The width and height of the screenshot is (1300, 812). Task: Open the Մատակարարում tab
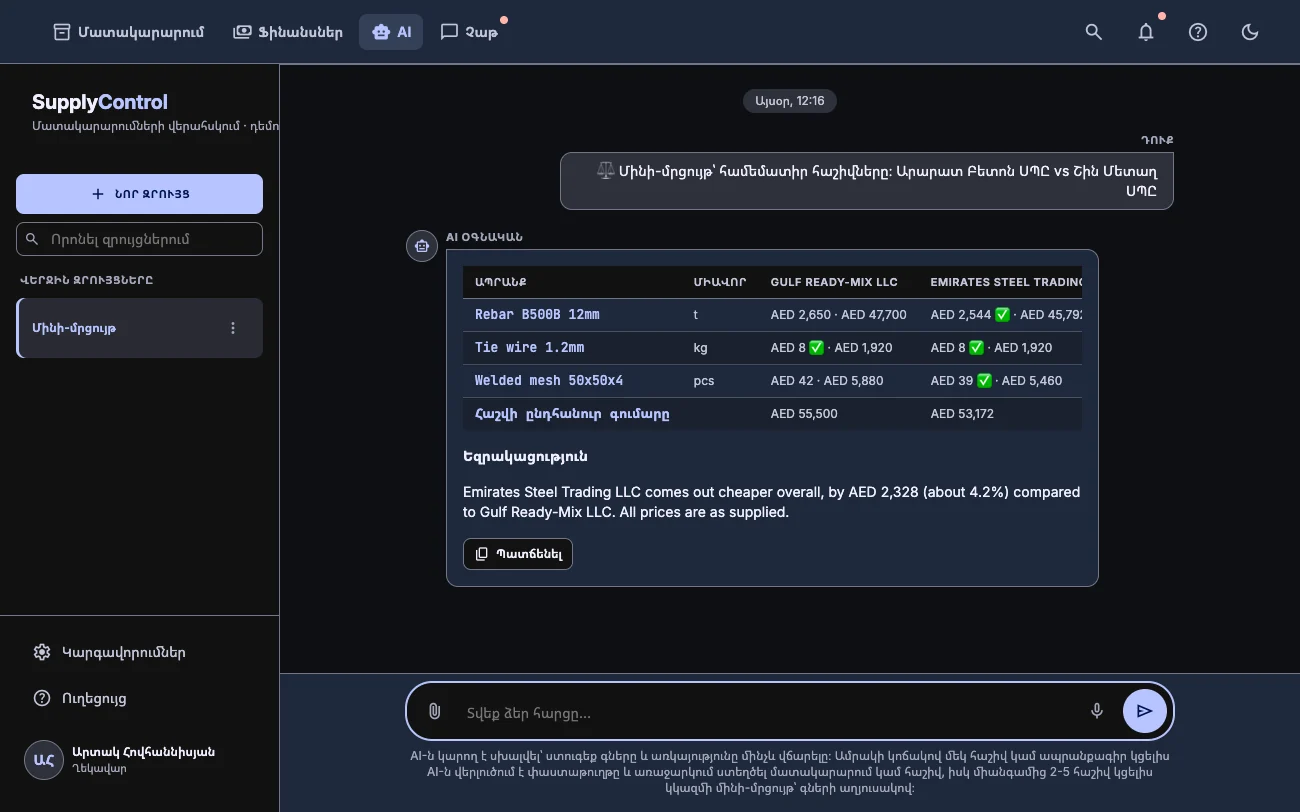click(128, 32)
